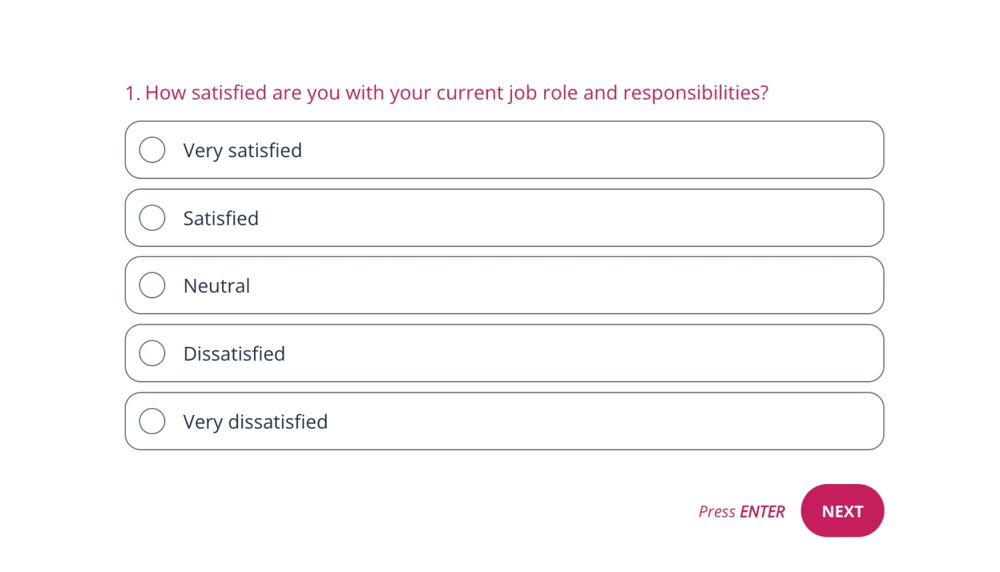Image resolution: width=1000 pixels, height=572 pixels.
Task: Click the 'Very satisfied' label text
Action: [242, 150]
